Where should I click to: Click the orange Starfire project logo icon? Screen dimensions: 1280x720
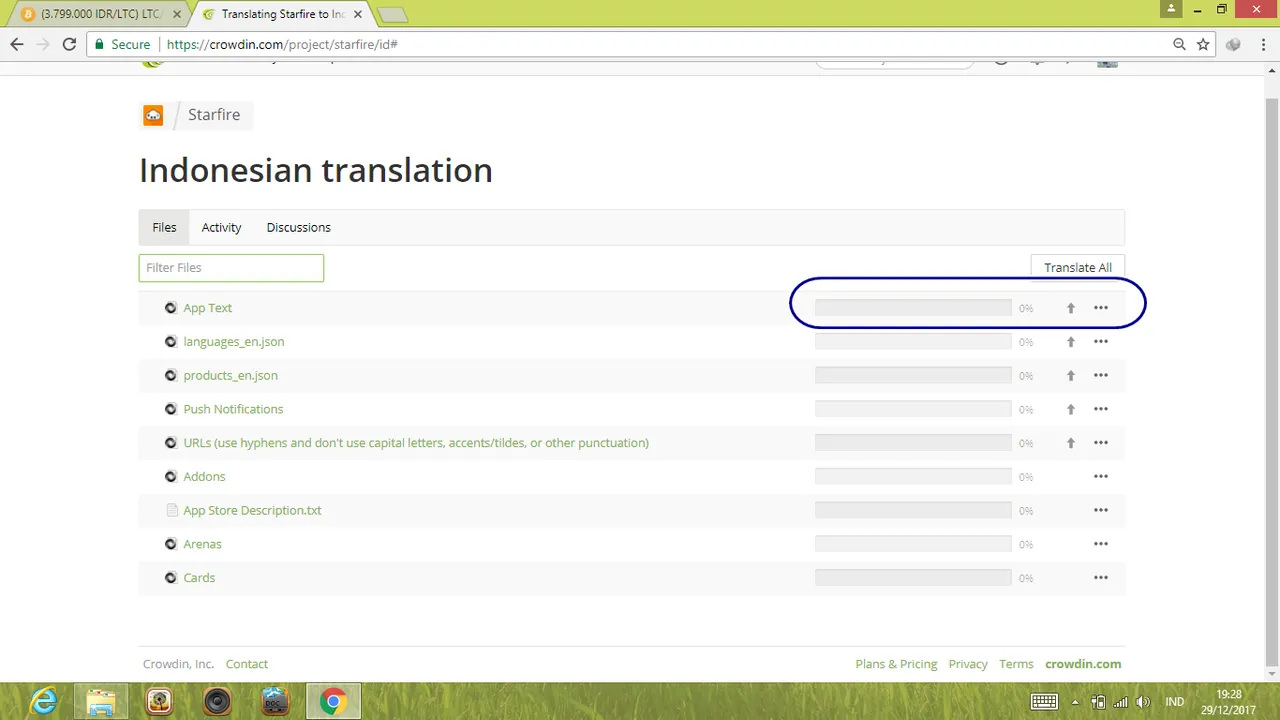tap(153, 115)
